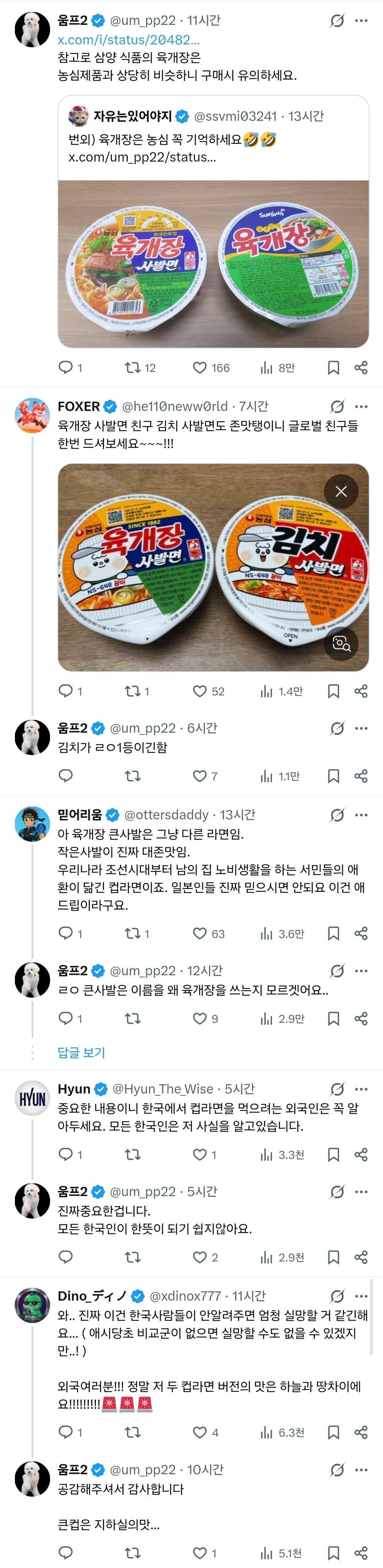This screenshot has height=1568, width=383.
Task: Click FOXER's fox avatar
Action: (32, 416)
